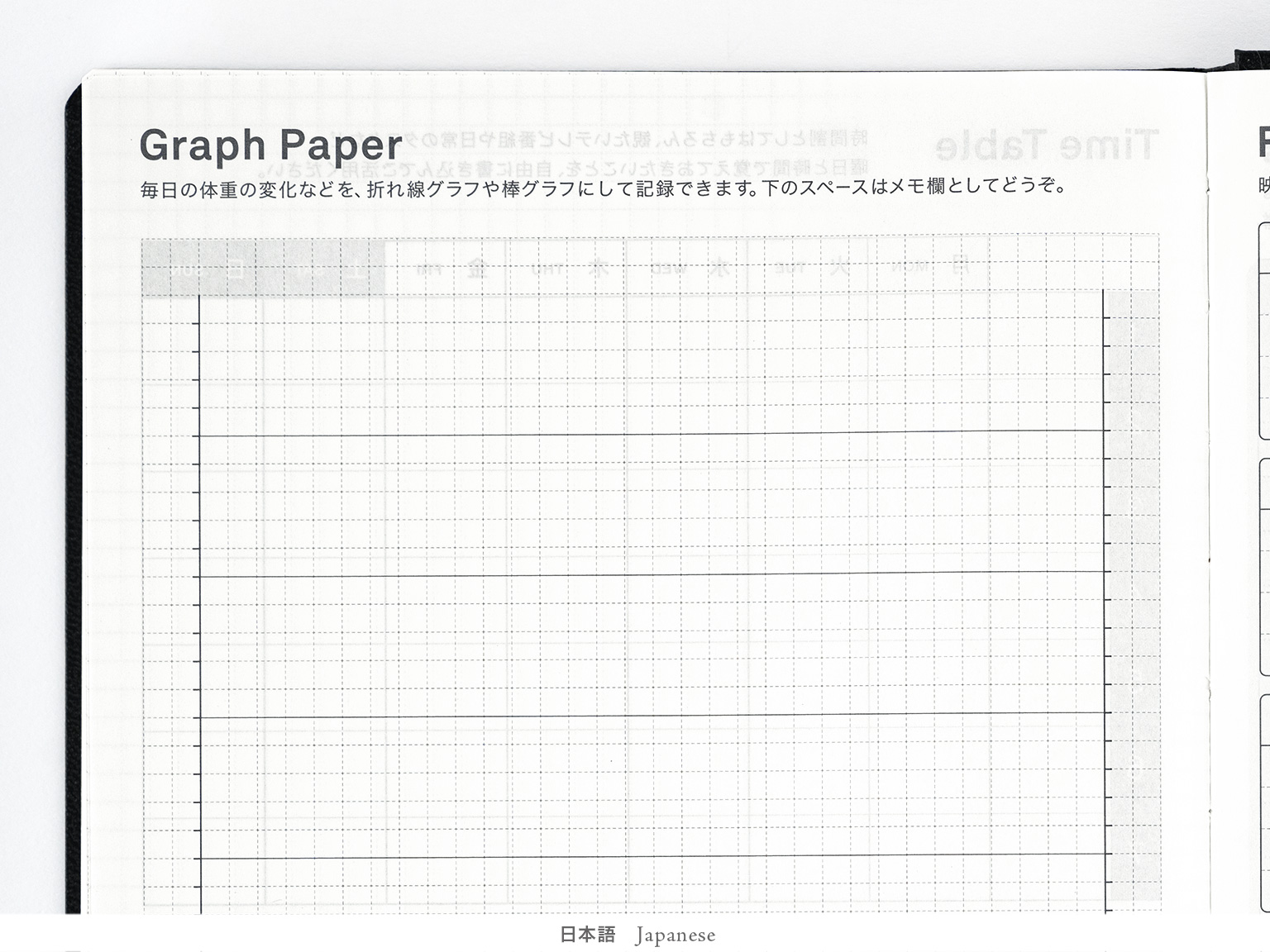Click the Japanese description line under the heading

coord(603,188)
